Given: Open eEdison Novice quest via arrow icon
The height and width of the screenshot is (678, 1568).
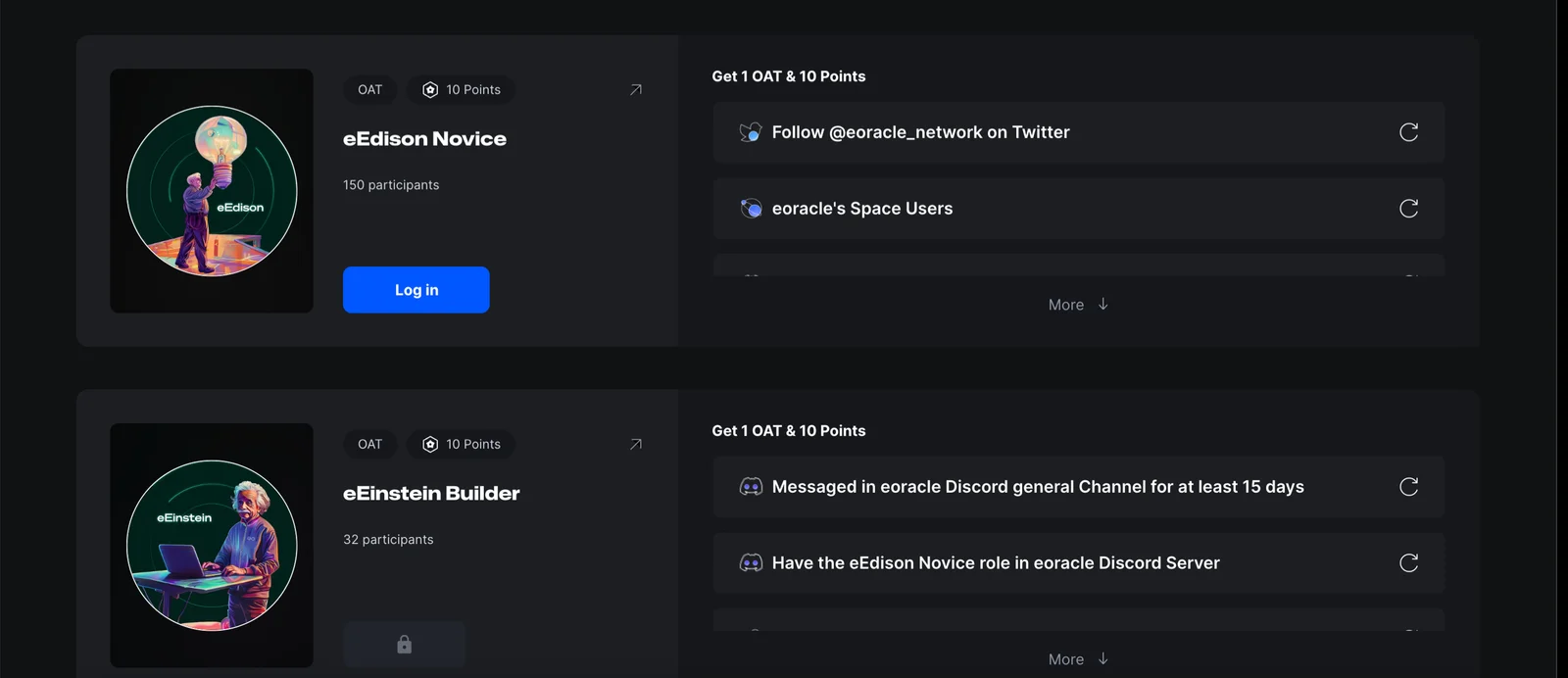Looking at the screenshot, I should coord(636,90).
